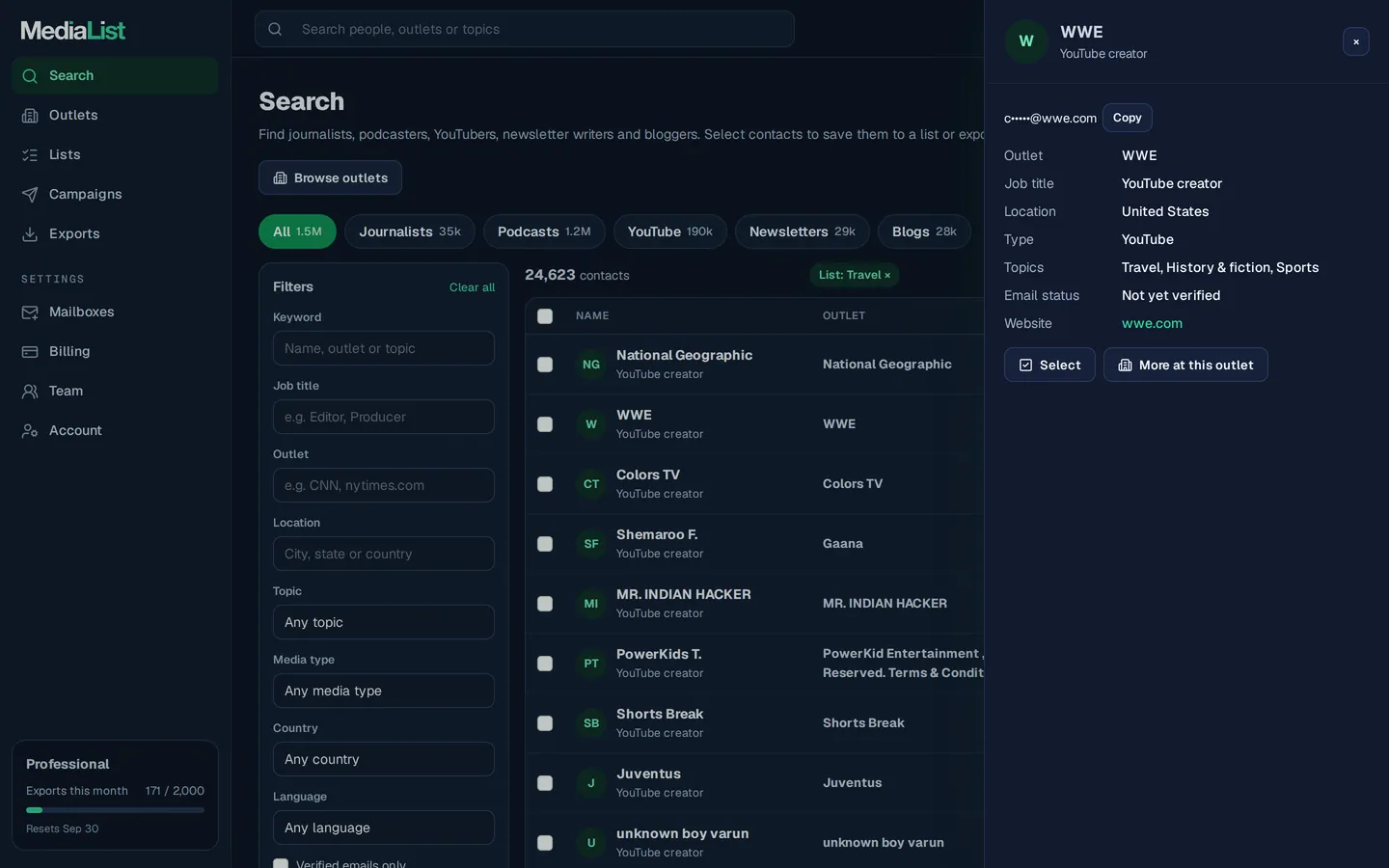
Task: Click the large W avatar in detail panel
Action: [1026, 41]
